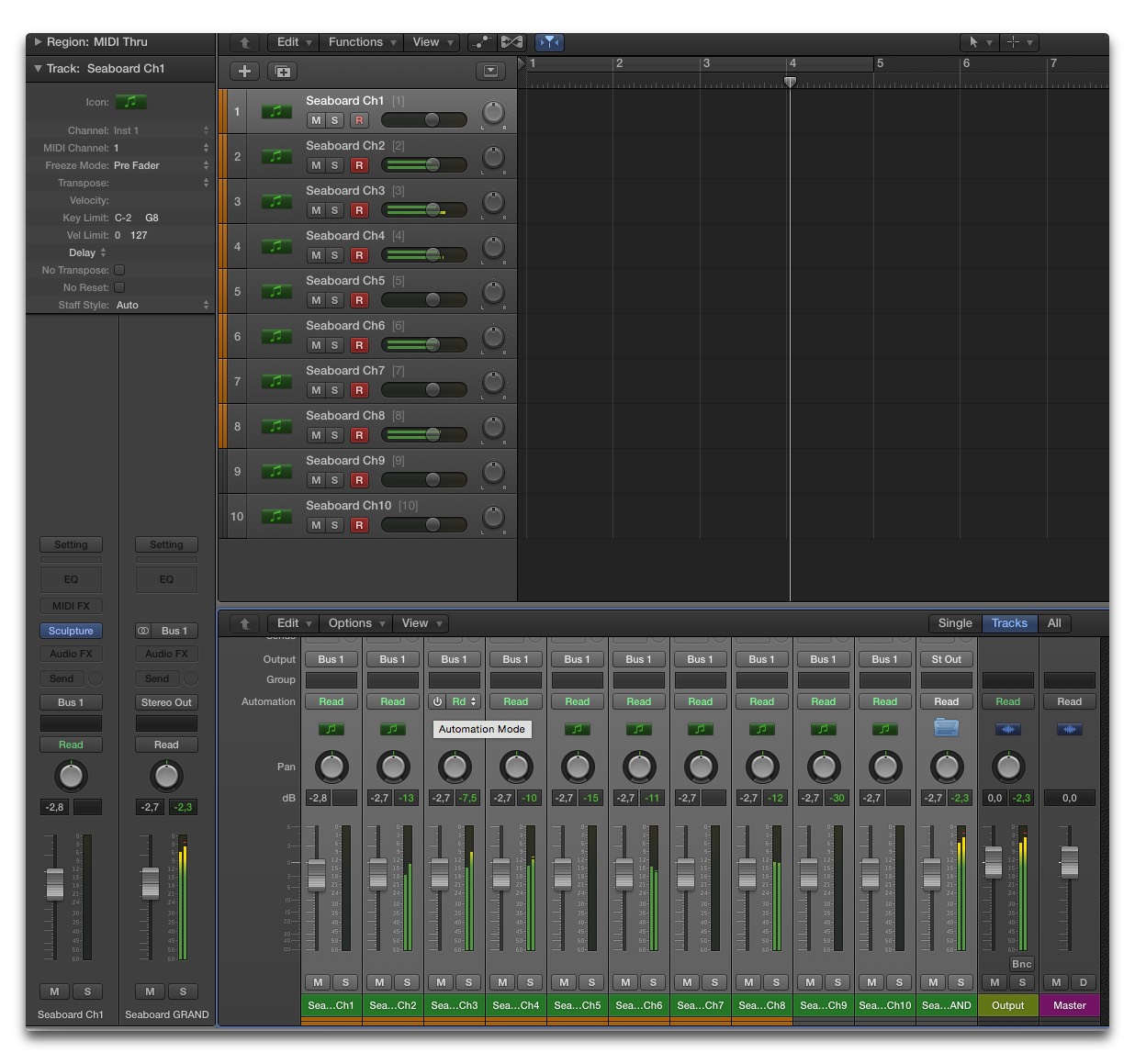Enable the No Transpose checkbox
Viewport: 1135px width, 1064px height.
119,270
